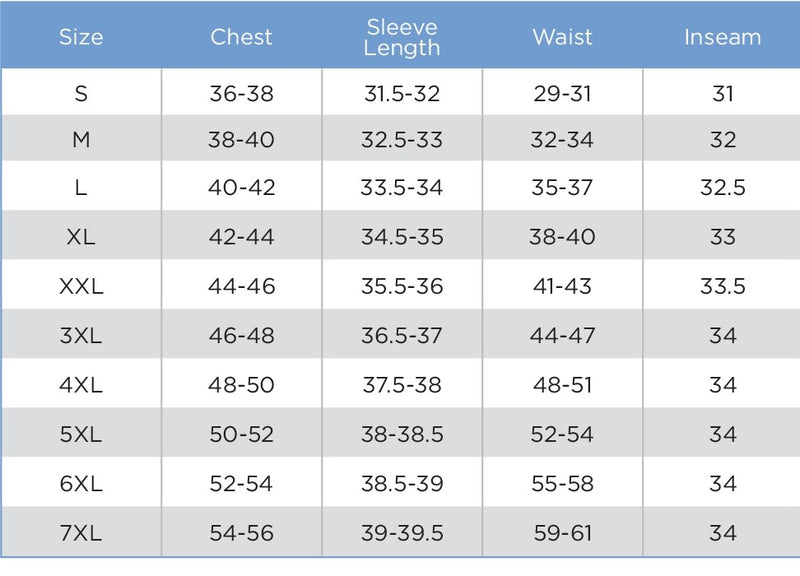Click waist measurement 59-61
800x576 pixels.
(562, 533)
